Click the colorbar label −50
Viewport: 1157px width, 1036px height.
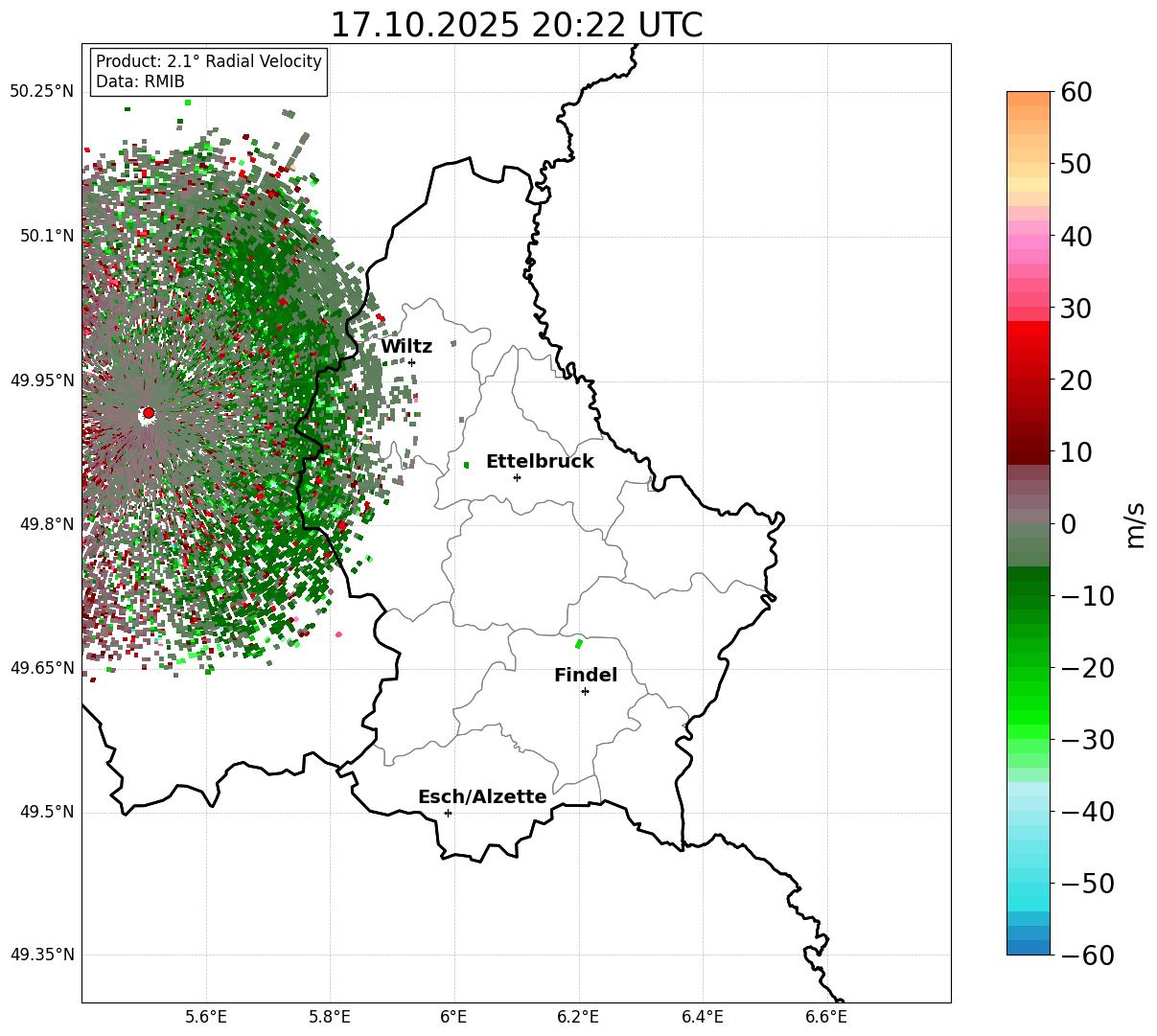coord(1087,884)
